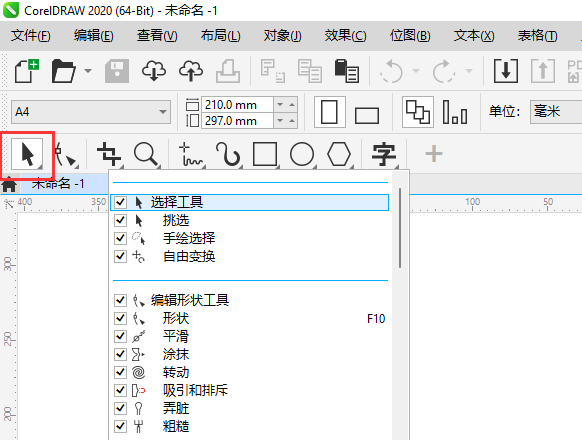Open the 布局(L) menu
582x440 pixels.
click(220, 36)
